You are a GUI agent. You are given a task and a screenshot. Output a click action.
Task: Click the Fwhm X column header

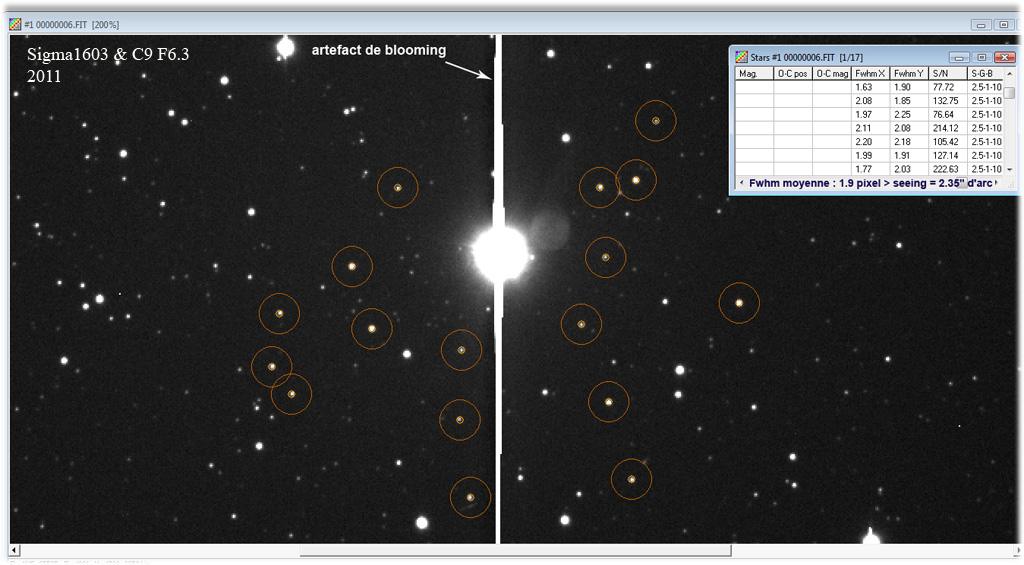tap(871, 73)
